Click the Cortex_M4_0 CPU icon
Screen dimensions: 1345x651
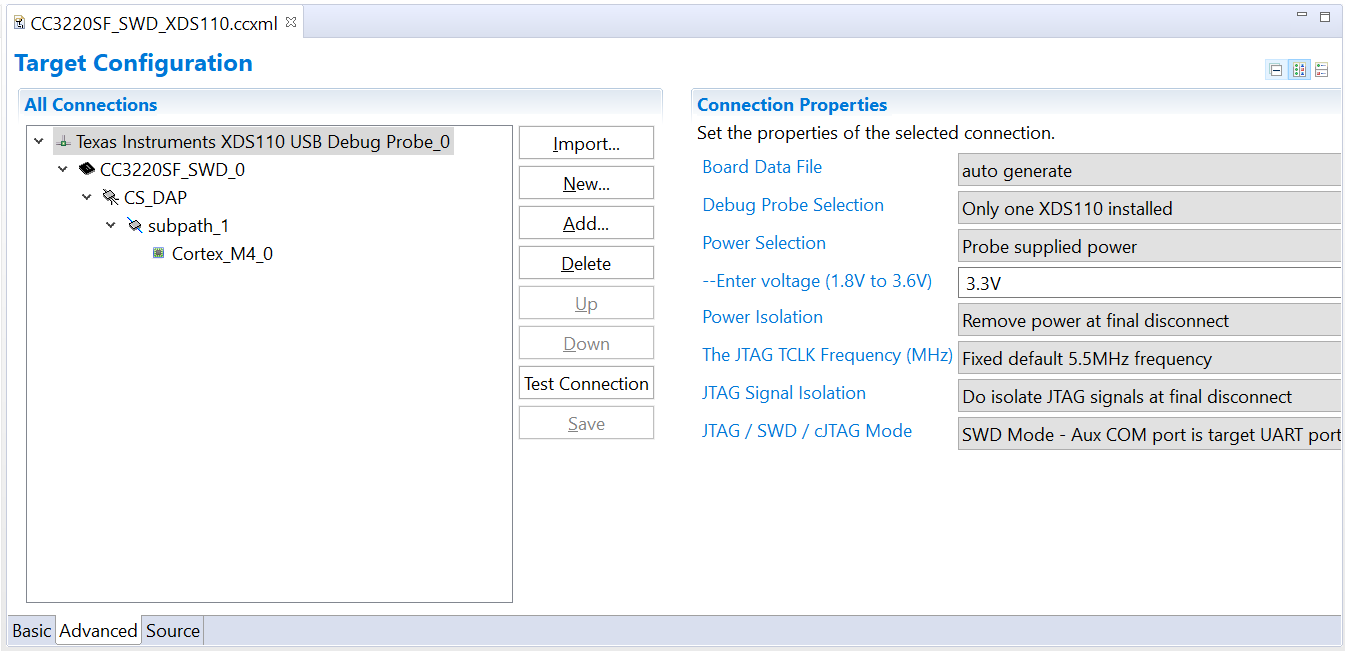(x=158, y=254)
